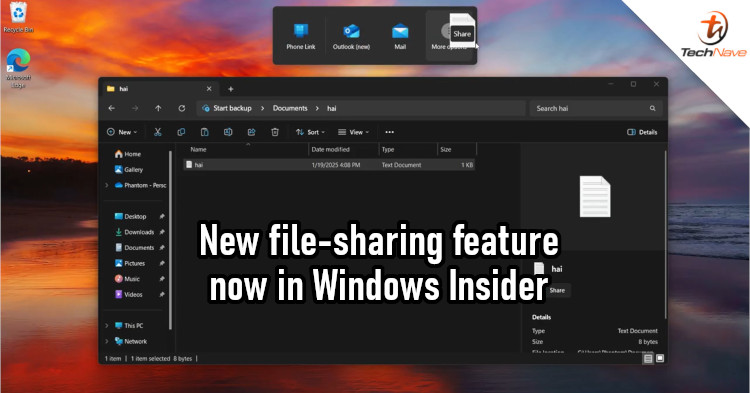Go up one folder level

(158, 109)
